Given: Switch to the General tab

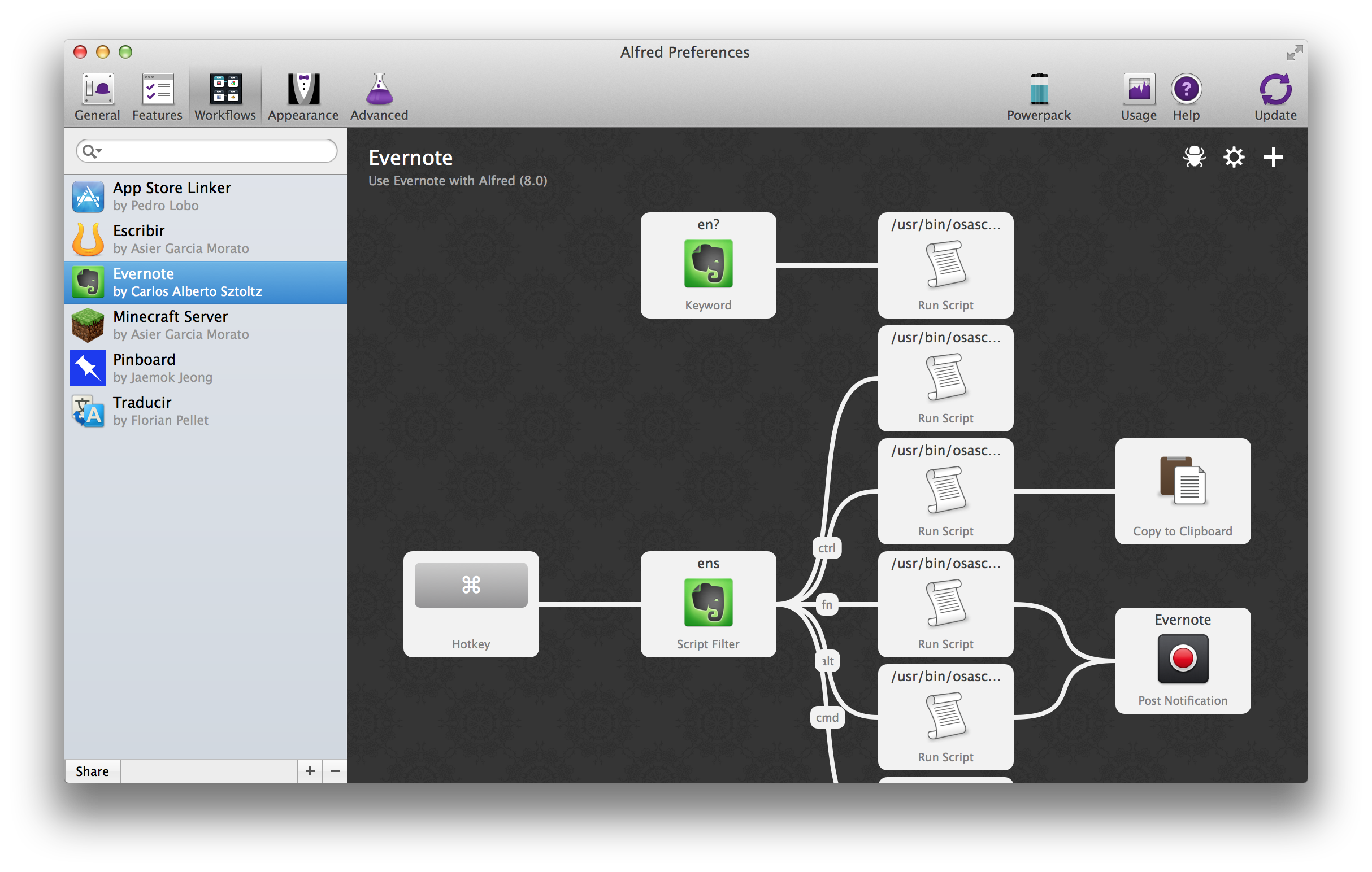Looking at the screenshot, I should [x=97, y=97].
